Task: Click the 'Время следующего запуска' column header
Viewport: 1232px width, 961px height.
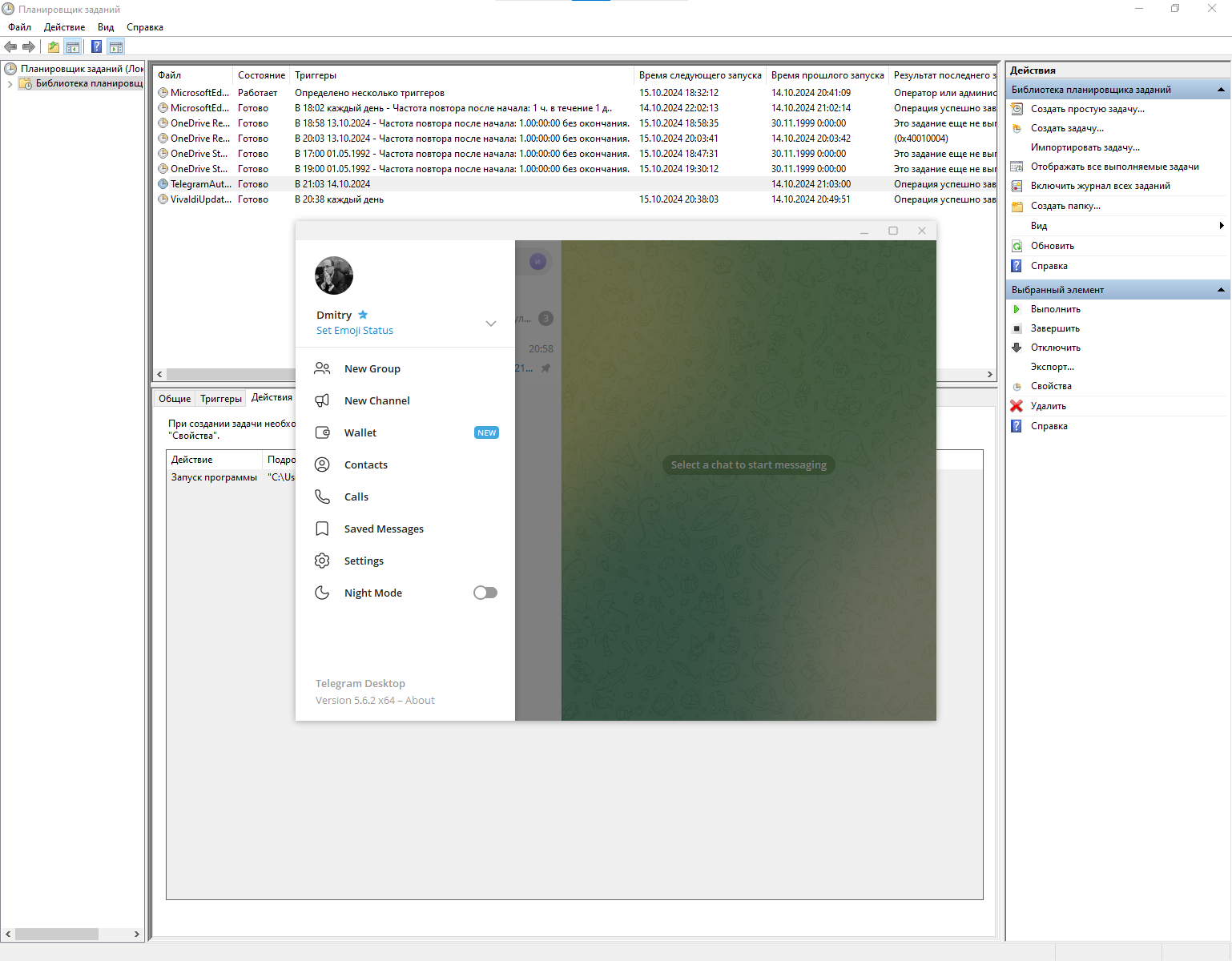Action: [700, 75]
